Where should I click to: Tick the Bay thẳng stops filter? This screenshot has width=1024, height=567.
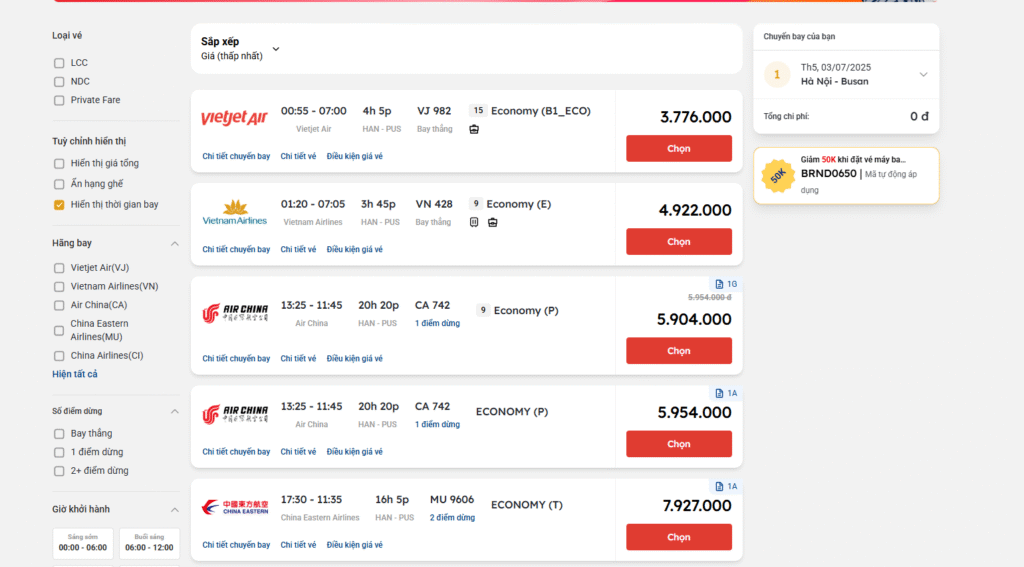coord(59,434)
